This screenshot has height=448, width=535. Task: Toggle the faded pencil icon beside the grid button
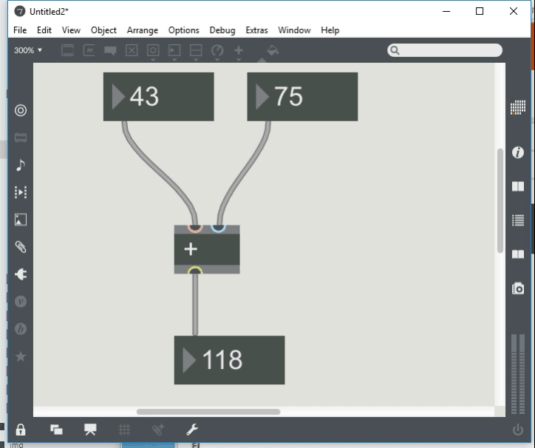click(x=158, y=430)
